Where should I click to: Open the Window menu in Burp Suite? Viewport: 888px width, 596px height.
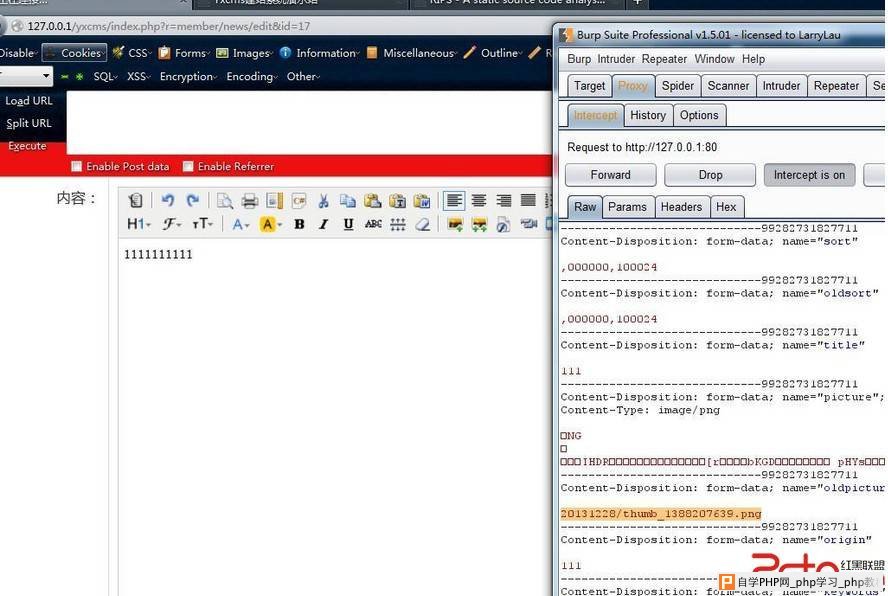click(x=714, y=59)
